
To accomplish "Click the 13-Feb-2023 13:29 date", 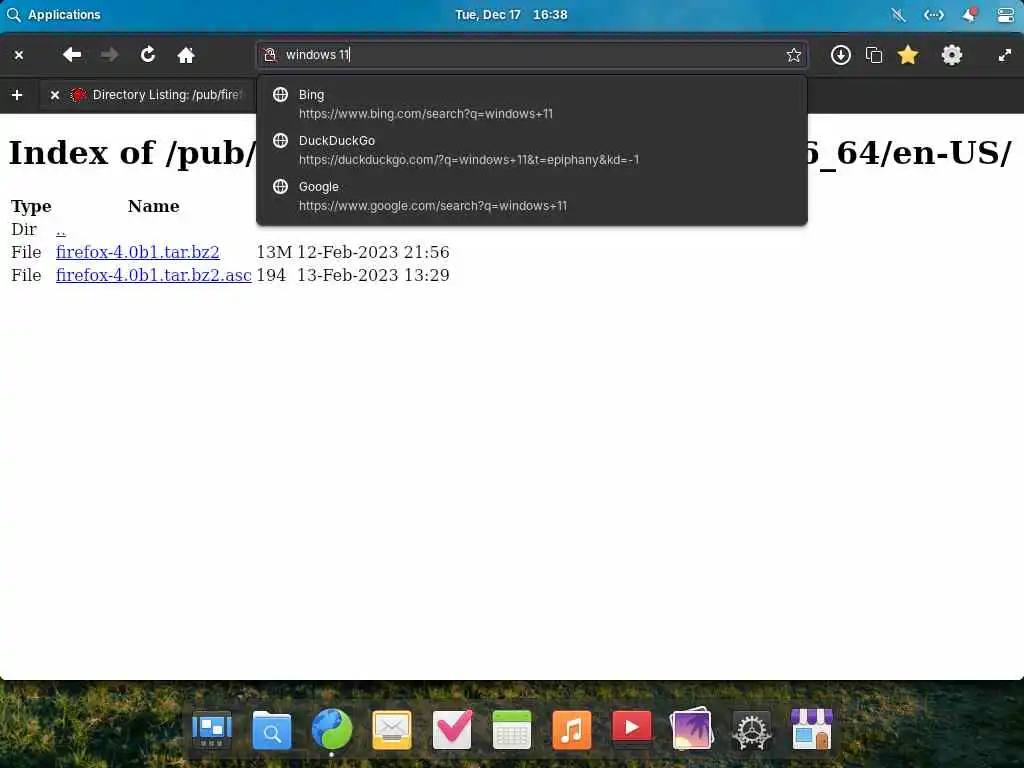I will click(x=373, y=275).
